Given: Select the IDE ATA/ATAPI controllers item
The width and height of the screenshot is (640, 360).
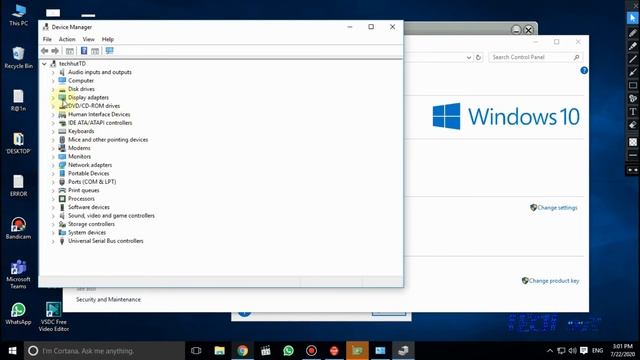Looking at the screenshot, I should click(100, 123).
